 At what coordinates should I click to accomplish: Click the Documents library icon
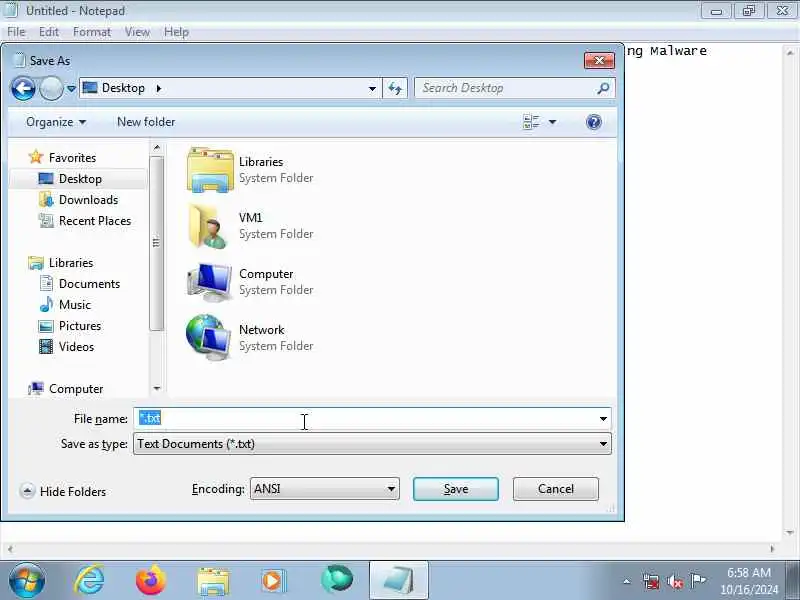(x=46, y=283)
